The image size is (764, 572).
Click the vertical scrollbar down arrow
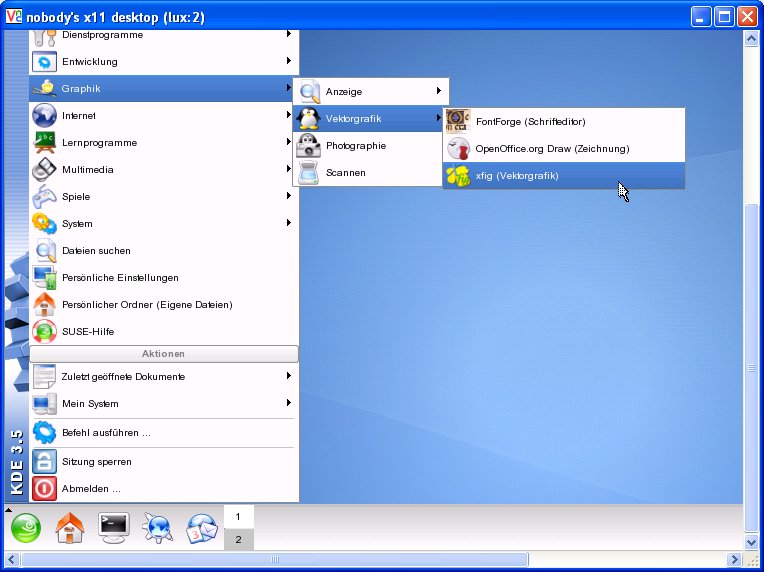pyautogui.click(x=751, y=542)
